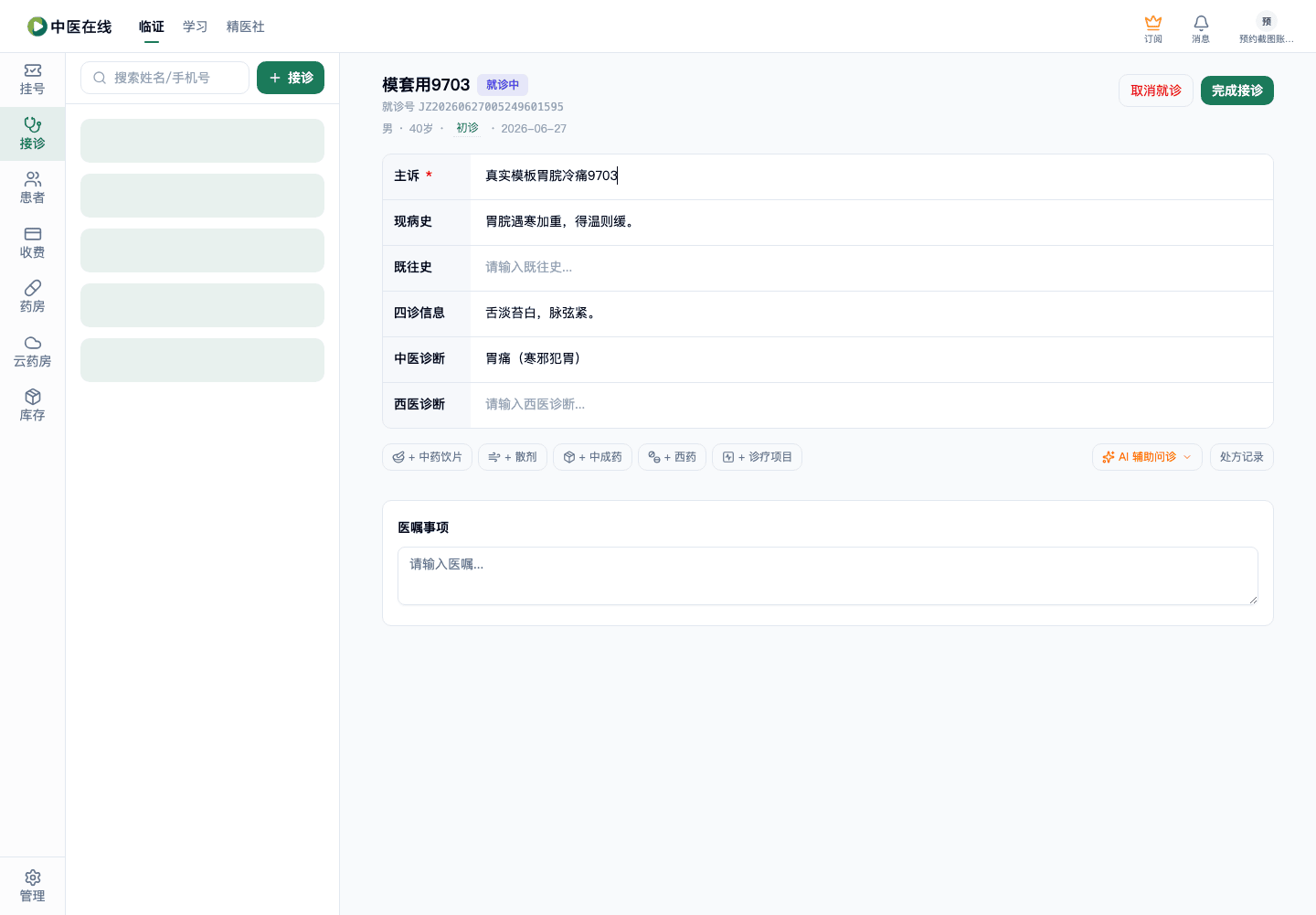Open 药房 pill sidebar section

pos(33,297)
